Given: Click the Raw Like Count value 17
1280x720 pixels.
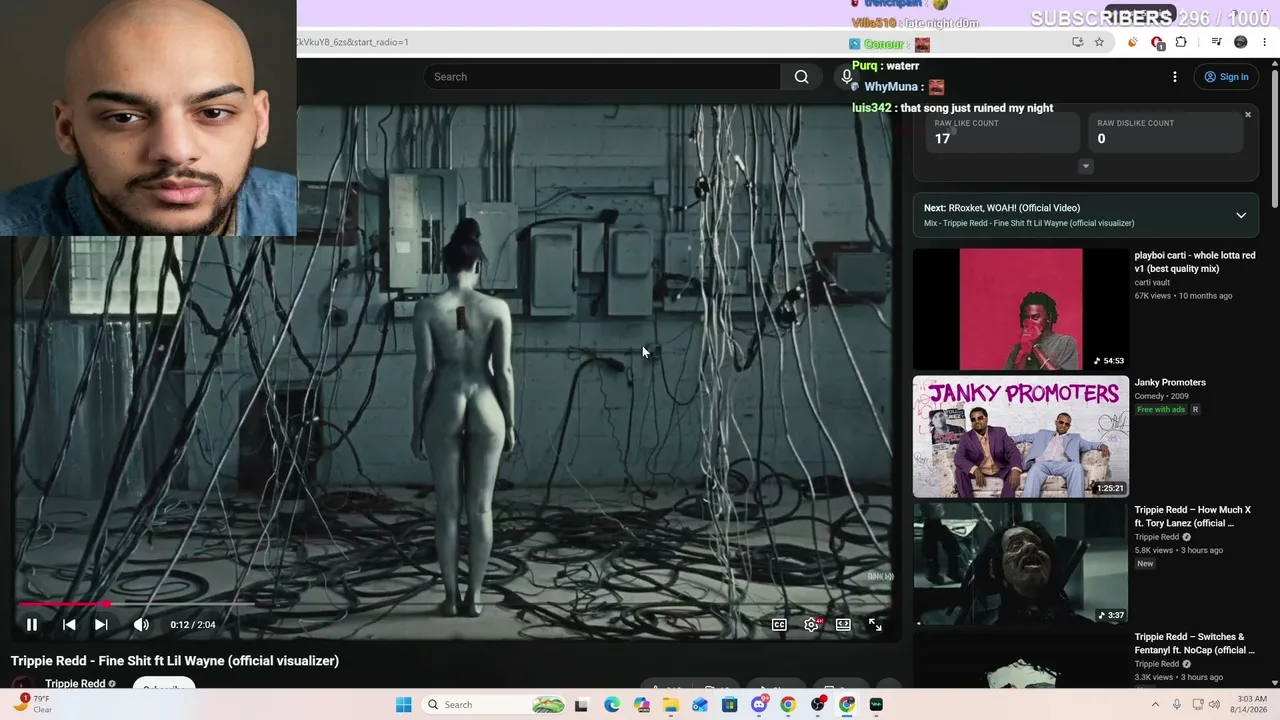Looking at the screenshot, I should click(x=942, y=139).
